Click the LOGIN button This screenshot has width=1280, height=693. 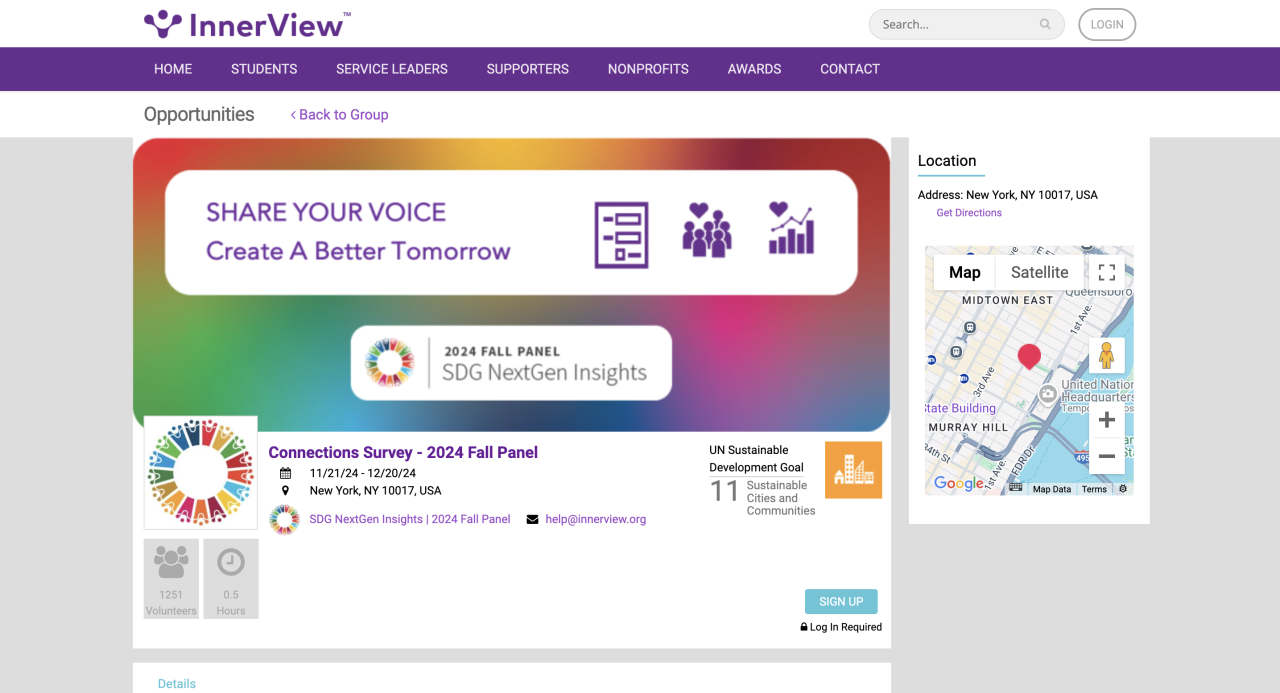tap(1107, 24)
